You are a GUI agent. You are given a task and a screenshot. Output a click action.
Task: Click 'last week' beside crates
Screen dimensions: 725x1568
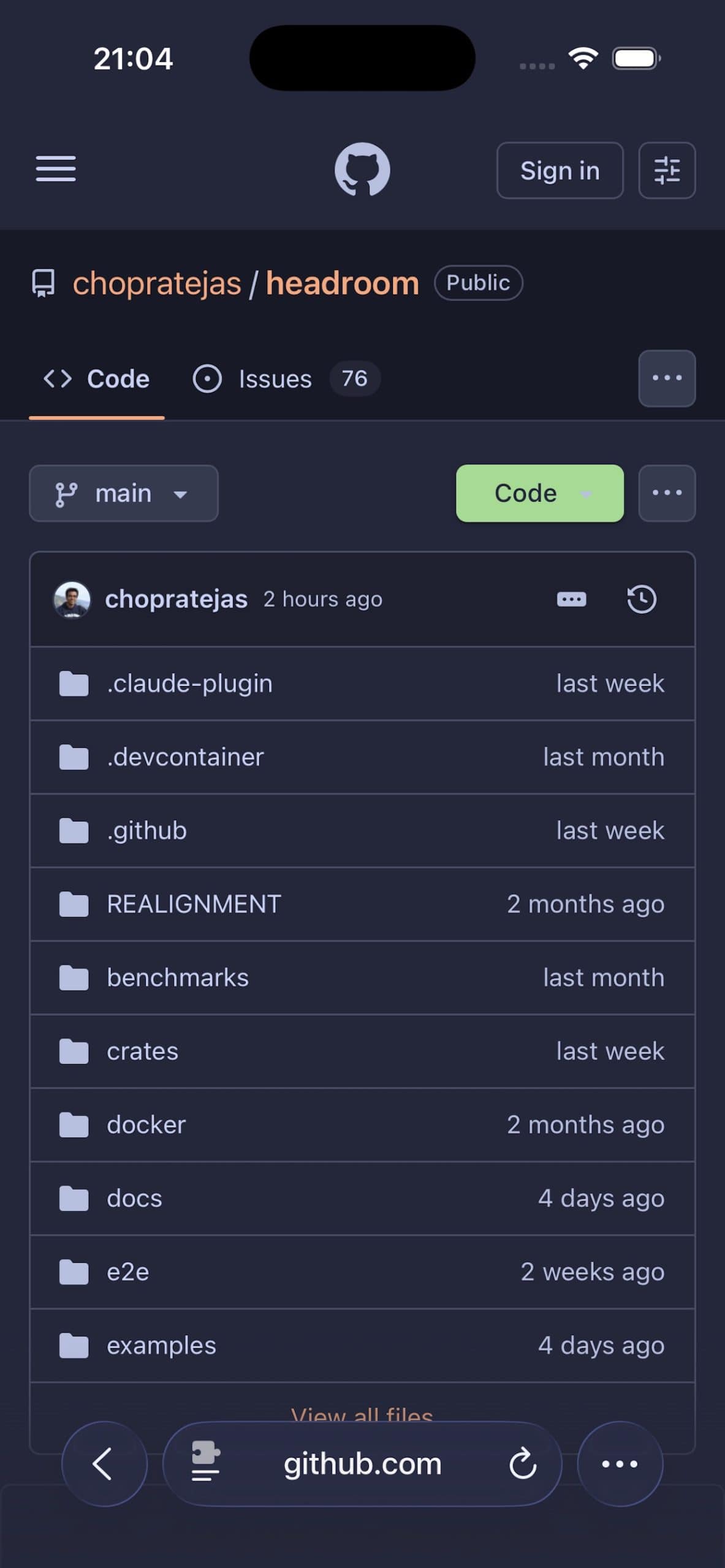[x=610, y=1051]
